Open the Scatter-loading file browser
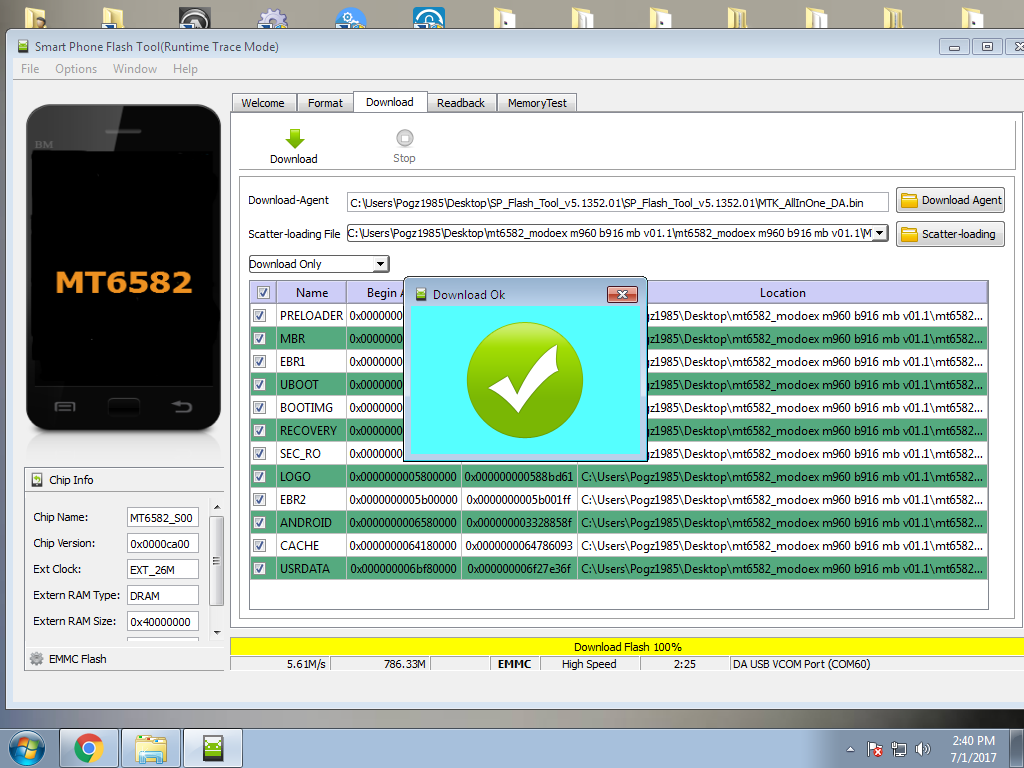 pyautogui.click(x=950, y=234)
